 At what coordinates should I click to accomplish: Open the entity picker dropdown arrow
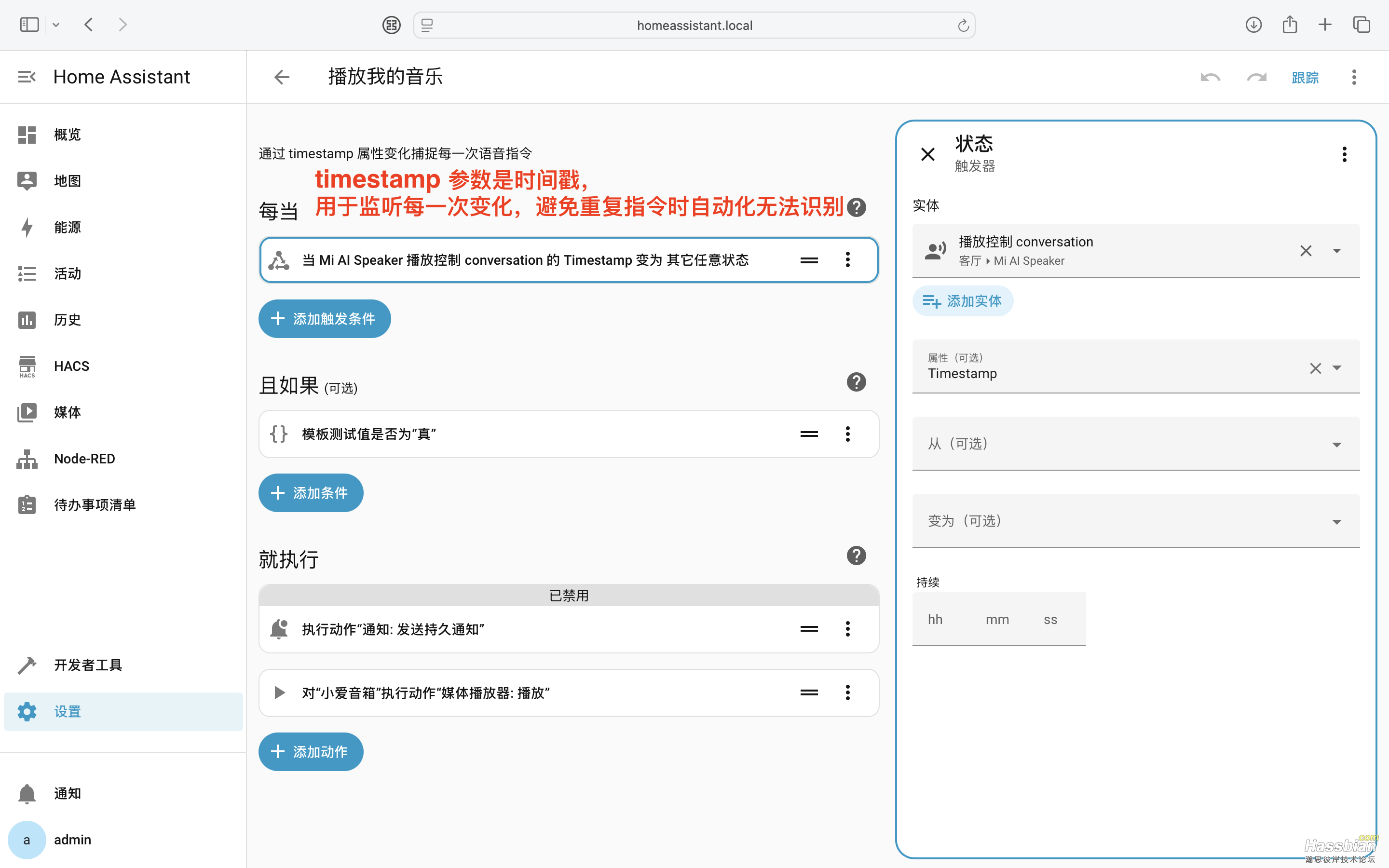pos(1336,251)
